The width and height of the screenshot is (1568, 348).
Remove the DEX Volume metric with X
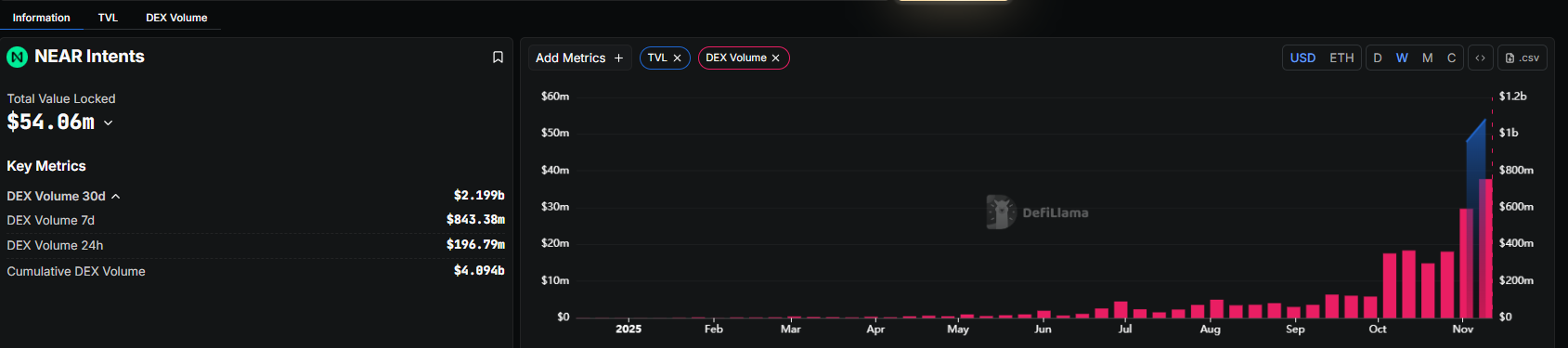point(775,58)
